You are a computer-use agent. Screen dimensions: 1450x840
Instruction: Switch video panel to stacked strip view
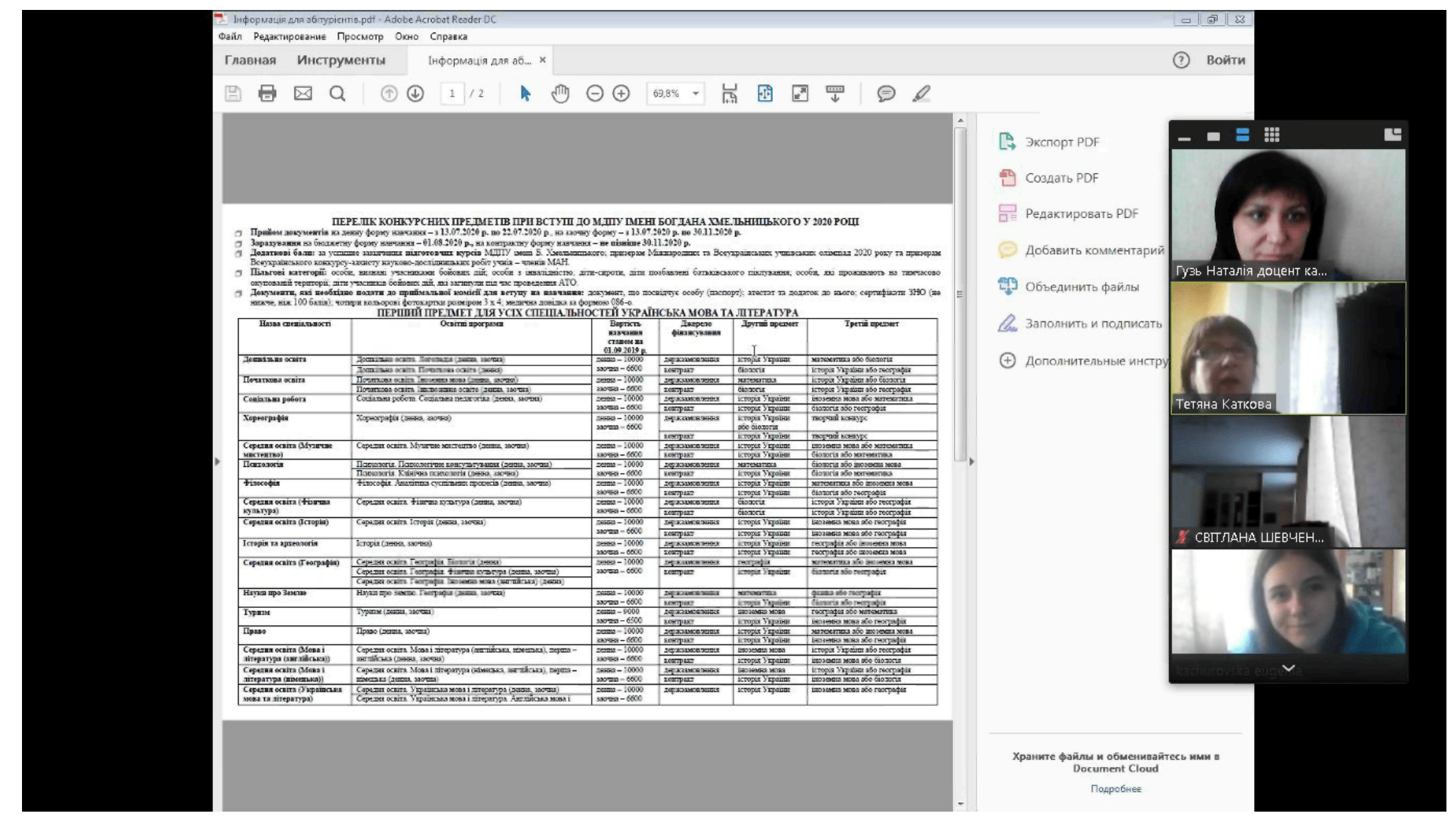tap(1242, 136)
